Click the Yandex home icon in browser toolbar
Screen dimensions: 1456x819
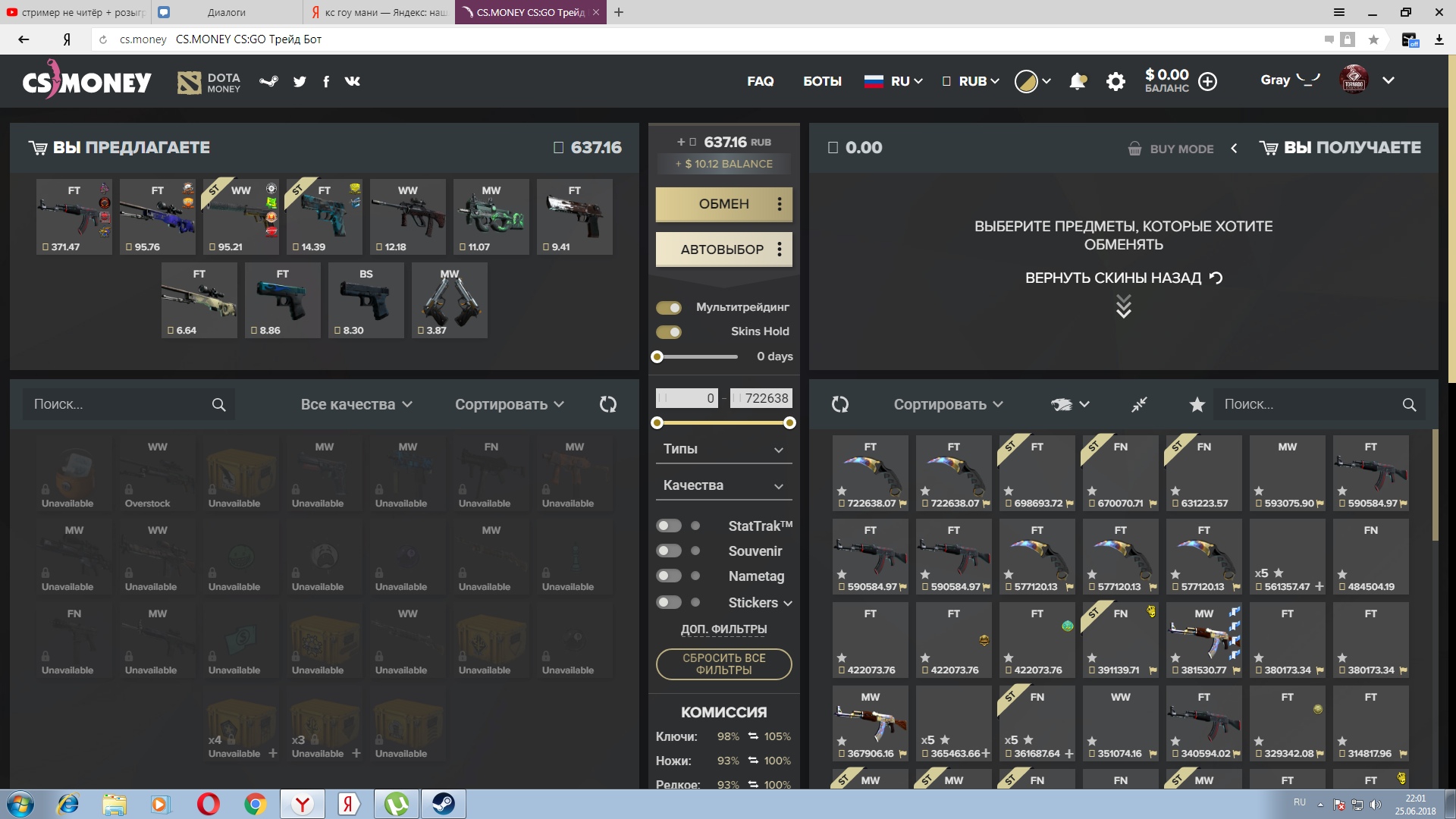click(x=67, y=39)
